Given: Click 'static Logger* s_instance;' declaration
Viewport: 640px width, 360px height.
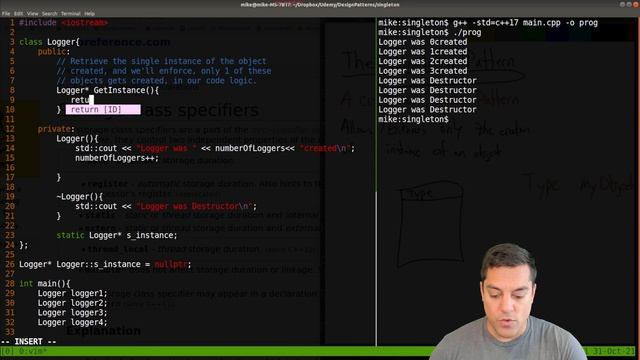Looking at the screenshot, I should pyautogui.click(x=117, y=236).
